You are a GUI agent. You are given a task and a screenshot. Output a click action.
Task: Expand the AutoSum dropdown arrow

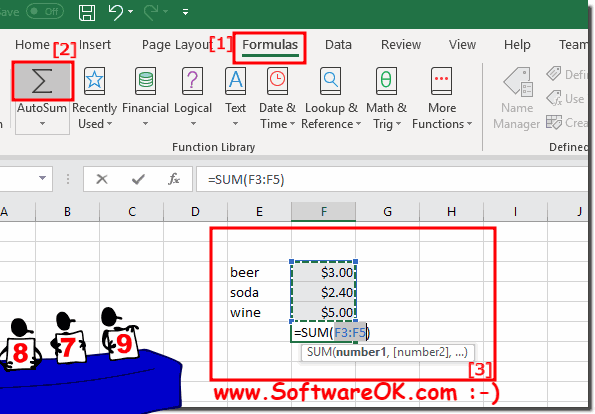click(x=42, y=124)
